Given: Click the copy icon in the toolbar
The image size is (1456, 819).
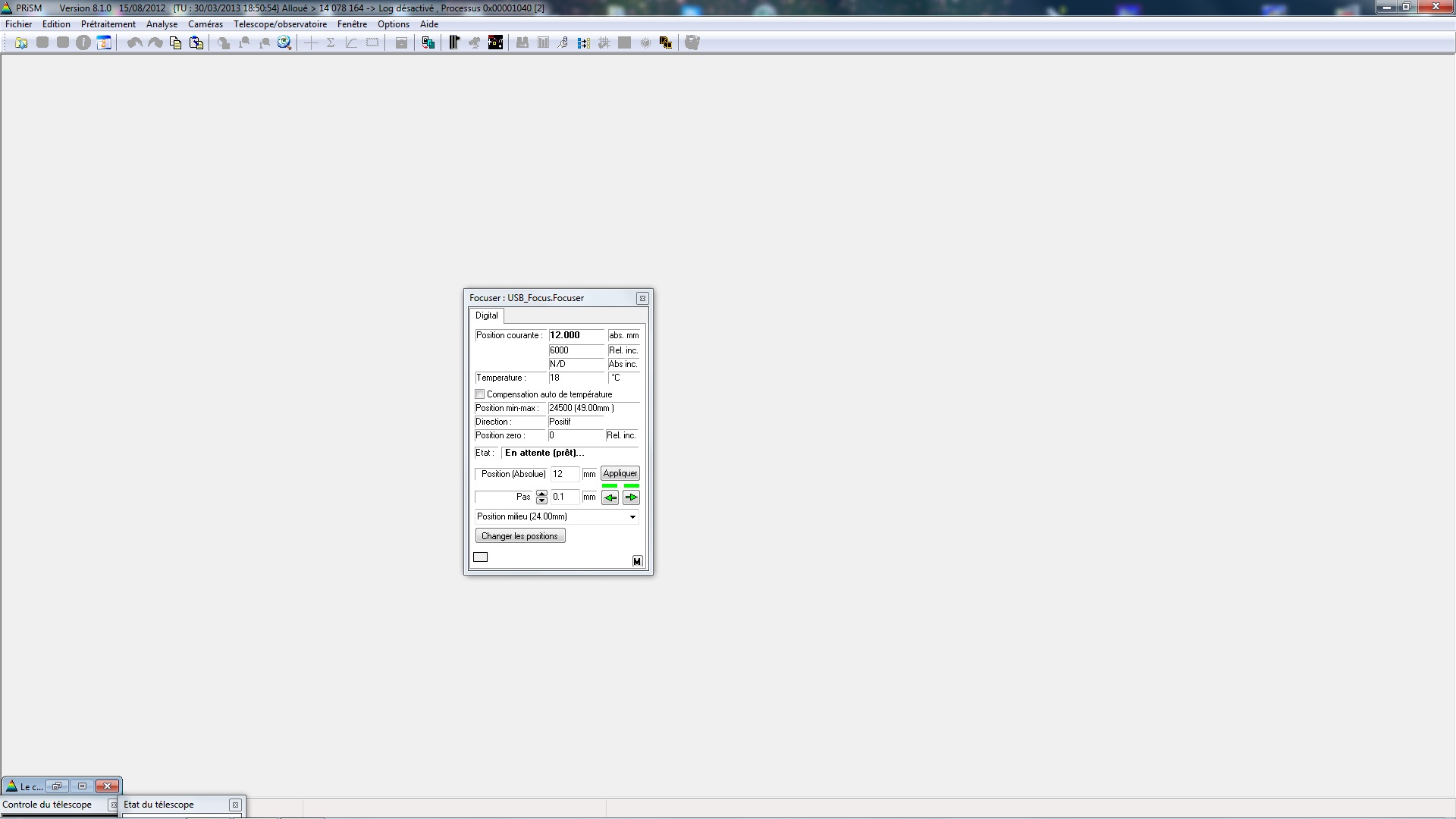Looking at the screenshot, I should click(175, 43).
